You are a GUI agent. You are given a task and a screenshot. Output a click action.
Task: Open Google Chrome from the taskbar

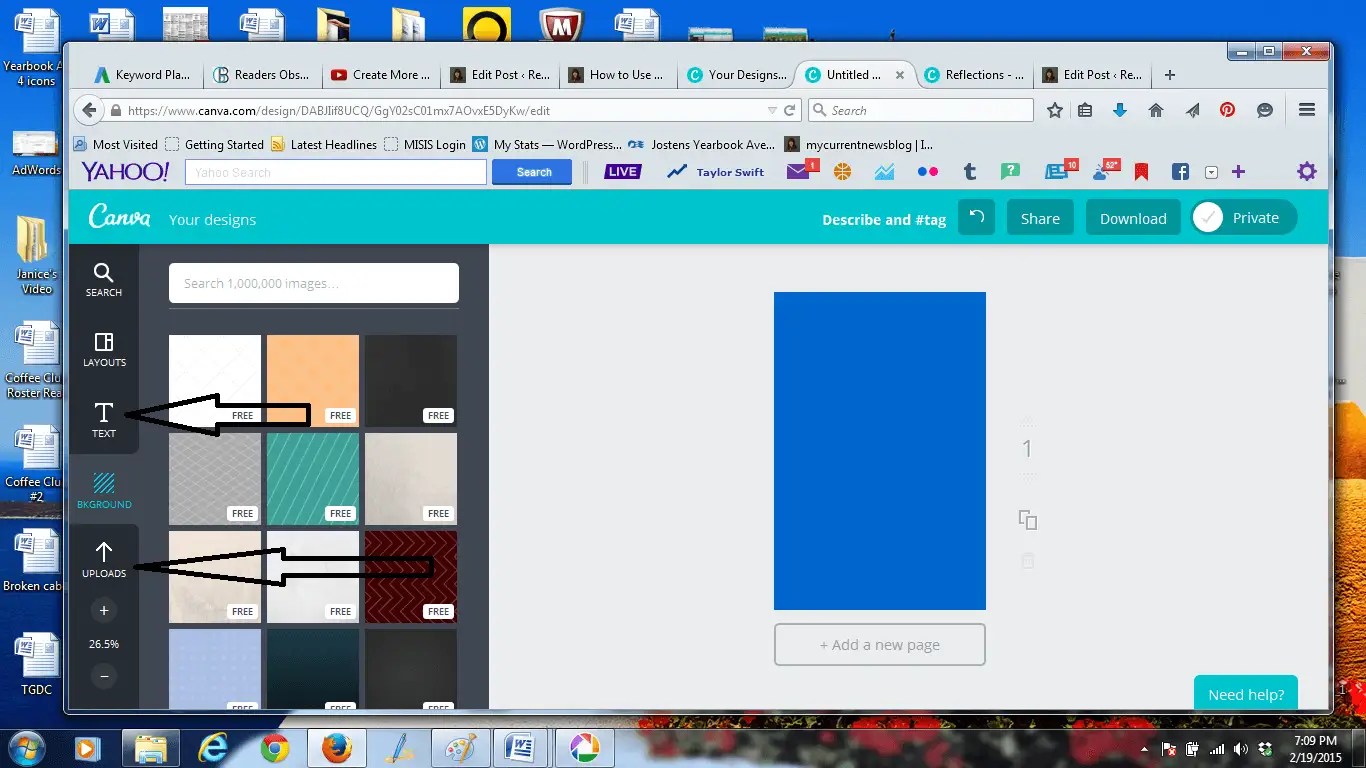pyautogui.click(x=275, y=748)
